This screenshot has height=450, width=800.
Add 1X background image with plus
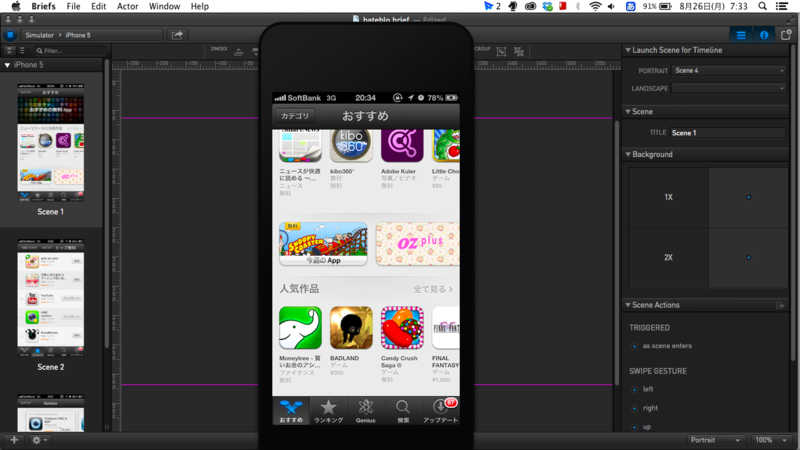748,197
